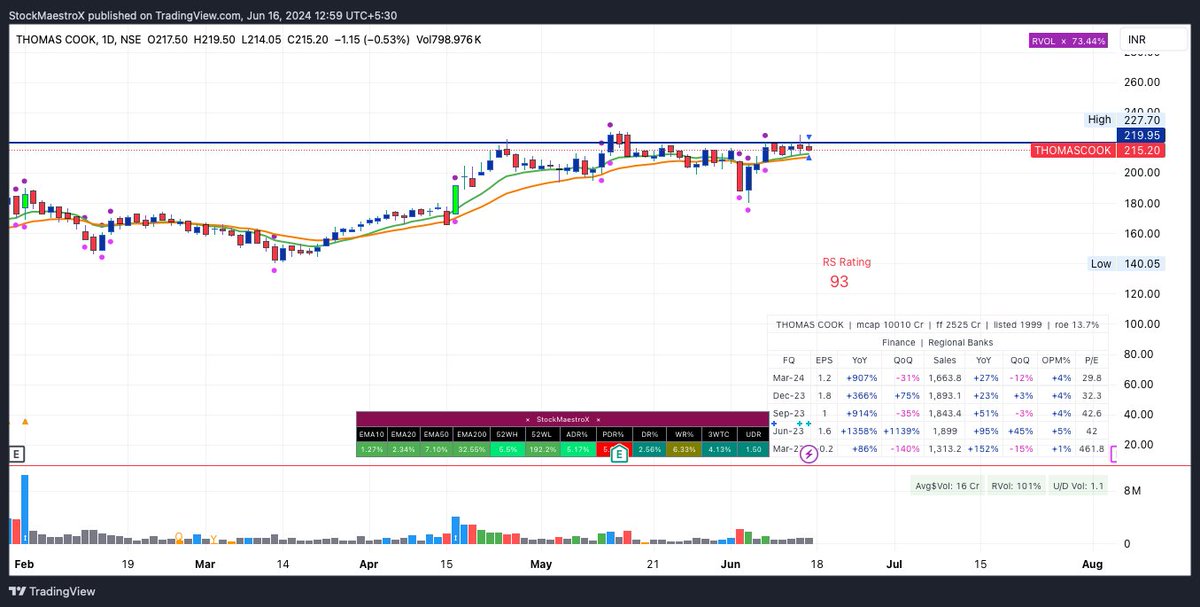Viewport: 1200px width, 607px height.
Task: Click the Finance | Regional Banks sector row
Action: pos(940,341)
